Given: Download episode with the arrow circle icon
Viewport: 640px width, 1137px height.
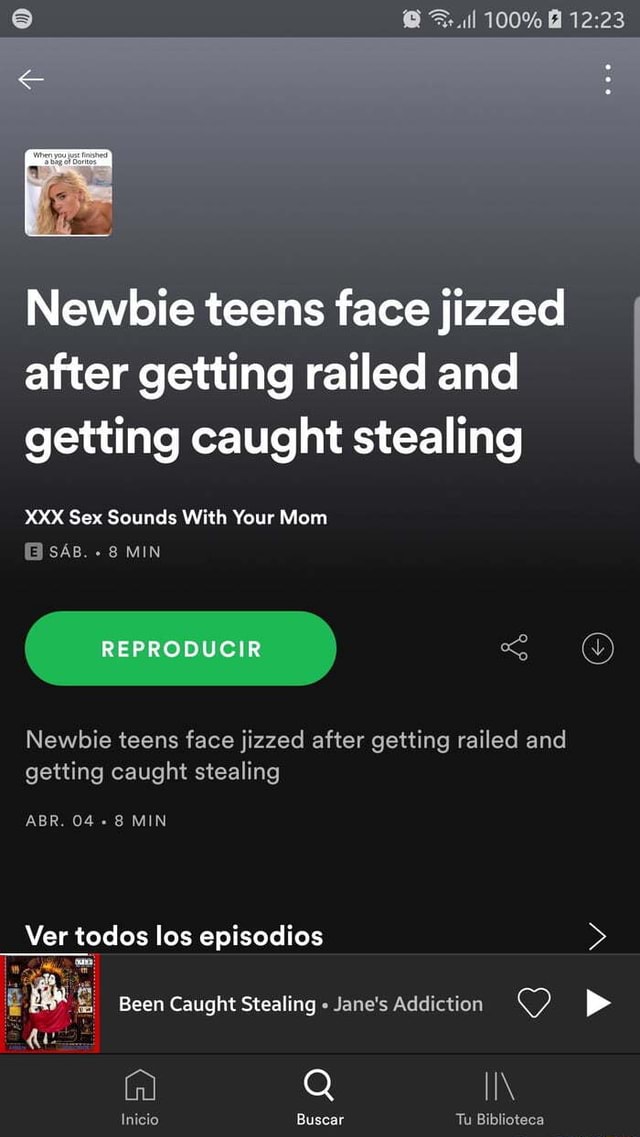Looking at the screenshot, I should coord(598,648).
